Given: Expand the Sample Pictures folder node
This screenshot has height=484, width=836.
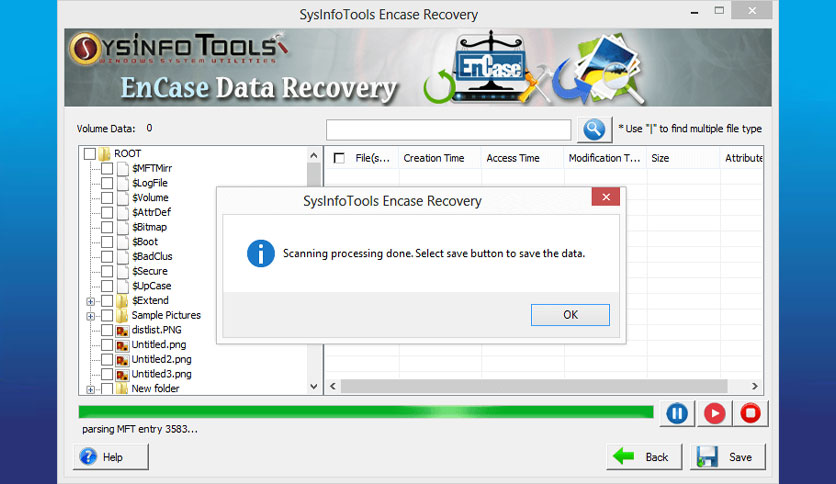Looking at the screenshot, I should point(91,316).
